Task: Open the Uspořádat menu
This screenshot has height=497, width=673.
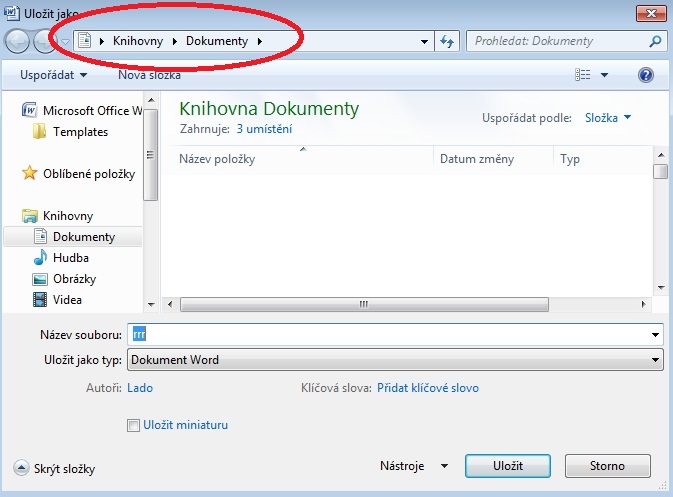Action: coord(53,75)
